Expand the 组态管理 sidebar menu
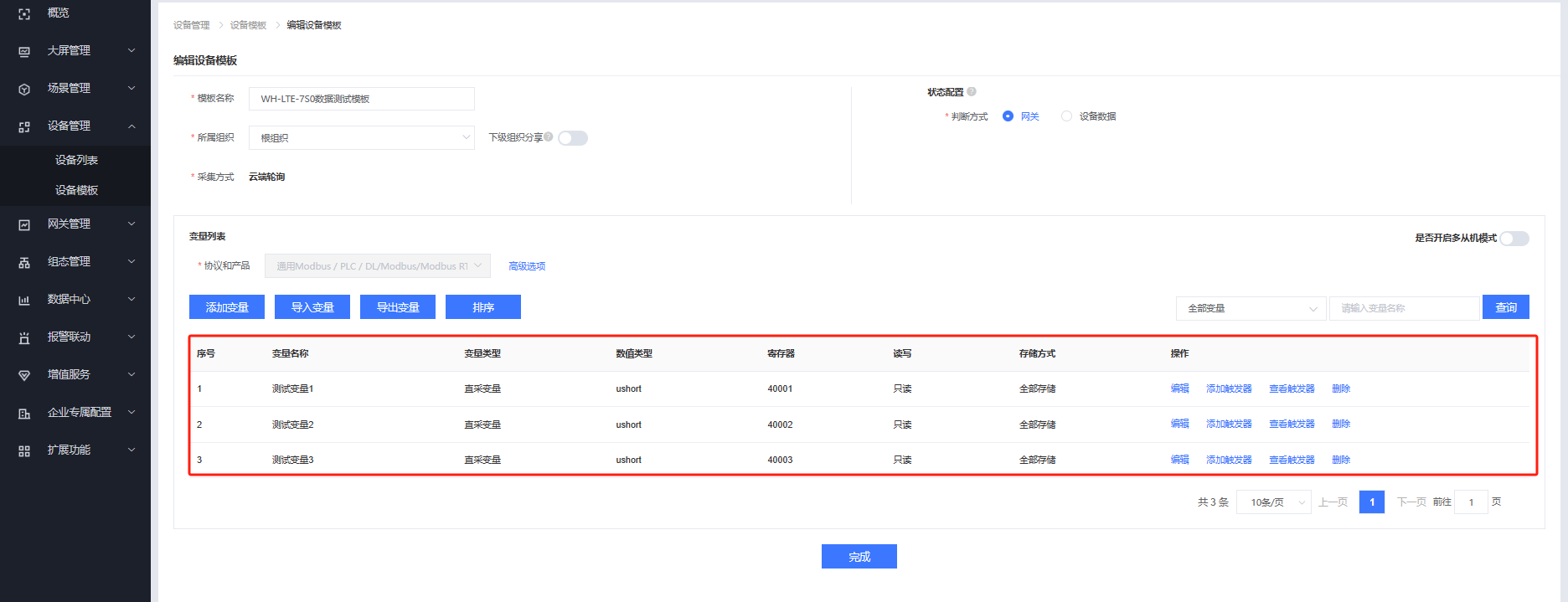1568x602 pixels. [x=75, y=262]
